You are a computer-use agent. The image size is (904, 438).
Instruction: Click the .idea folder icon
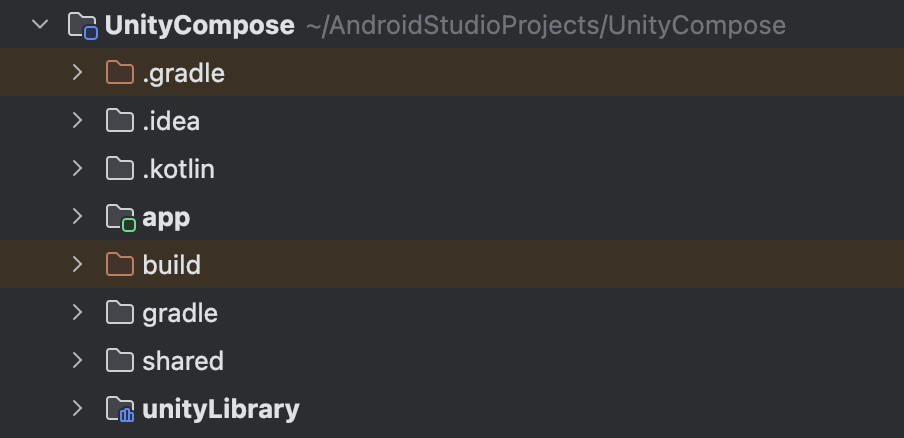tap(120, 121)
